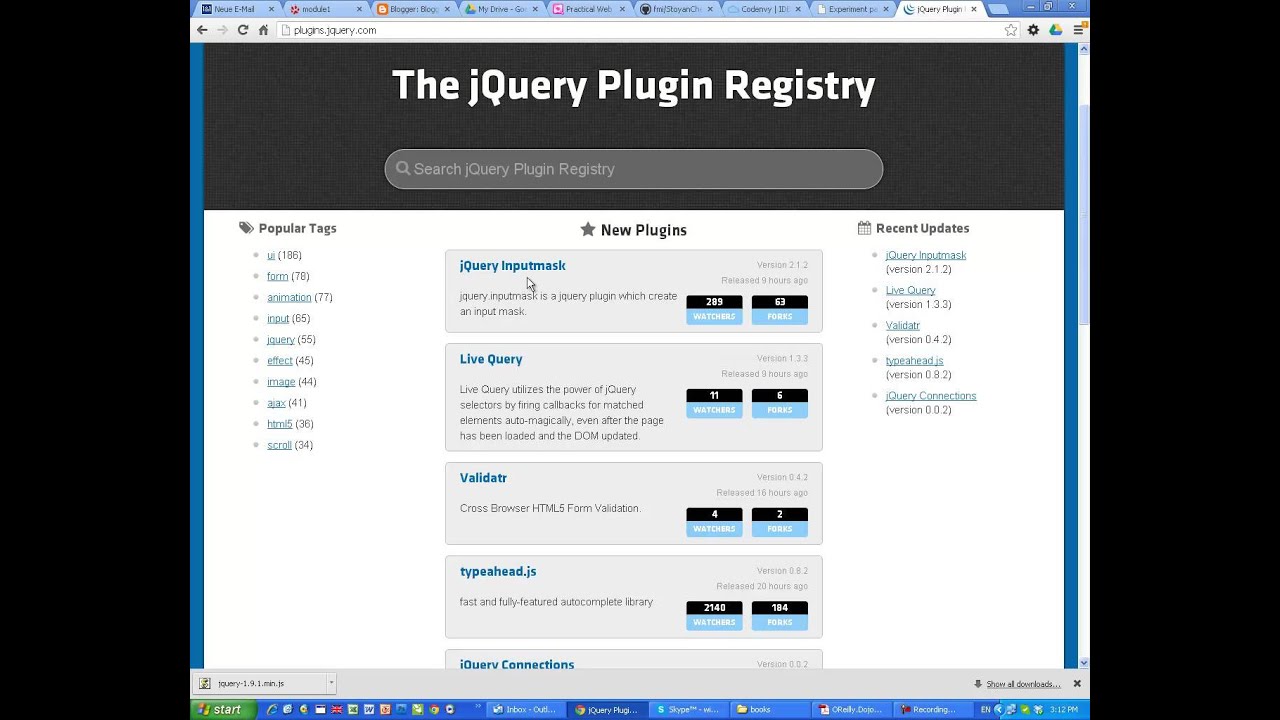This screenshot has height=720, width=1280.
Task: Click the star icon beside New Plugins
Action: coord(588,230)
